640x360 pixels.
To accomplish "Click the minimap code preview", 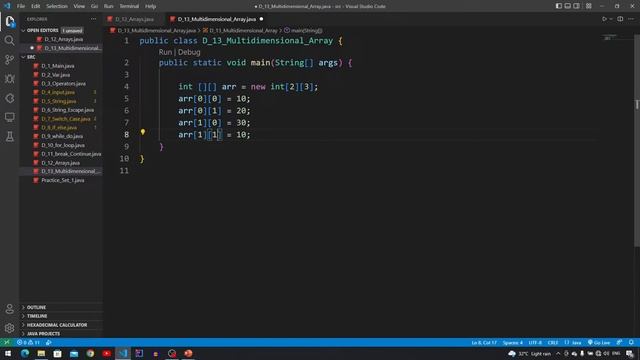I will coord(610,38).
